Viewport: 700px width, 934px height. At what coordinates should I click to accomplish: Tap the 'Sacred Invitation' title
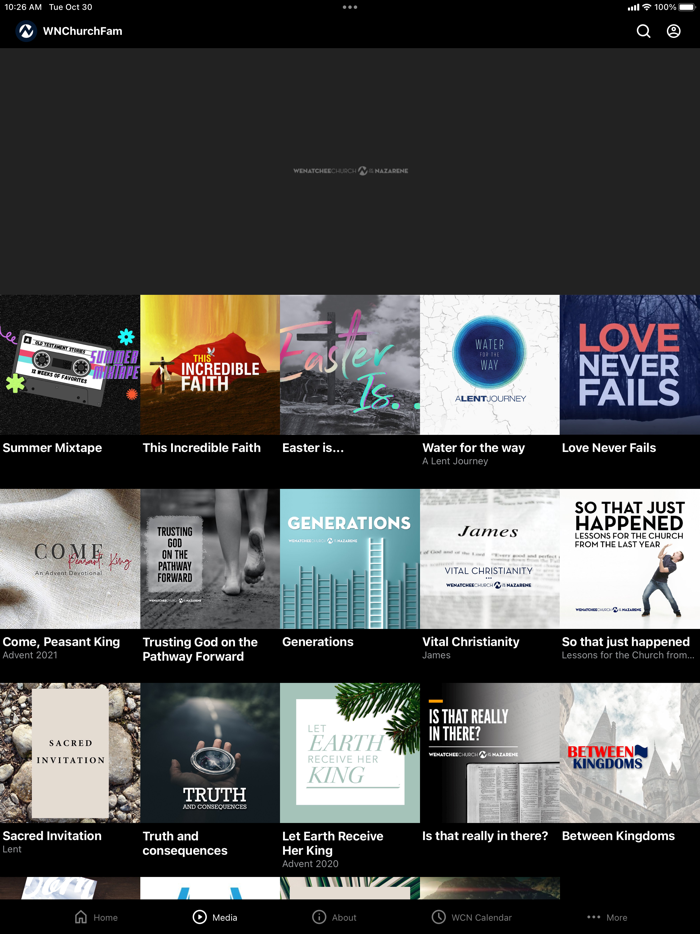52,836
